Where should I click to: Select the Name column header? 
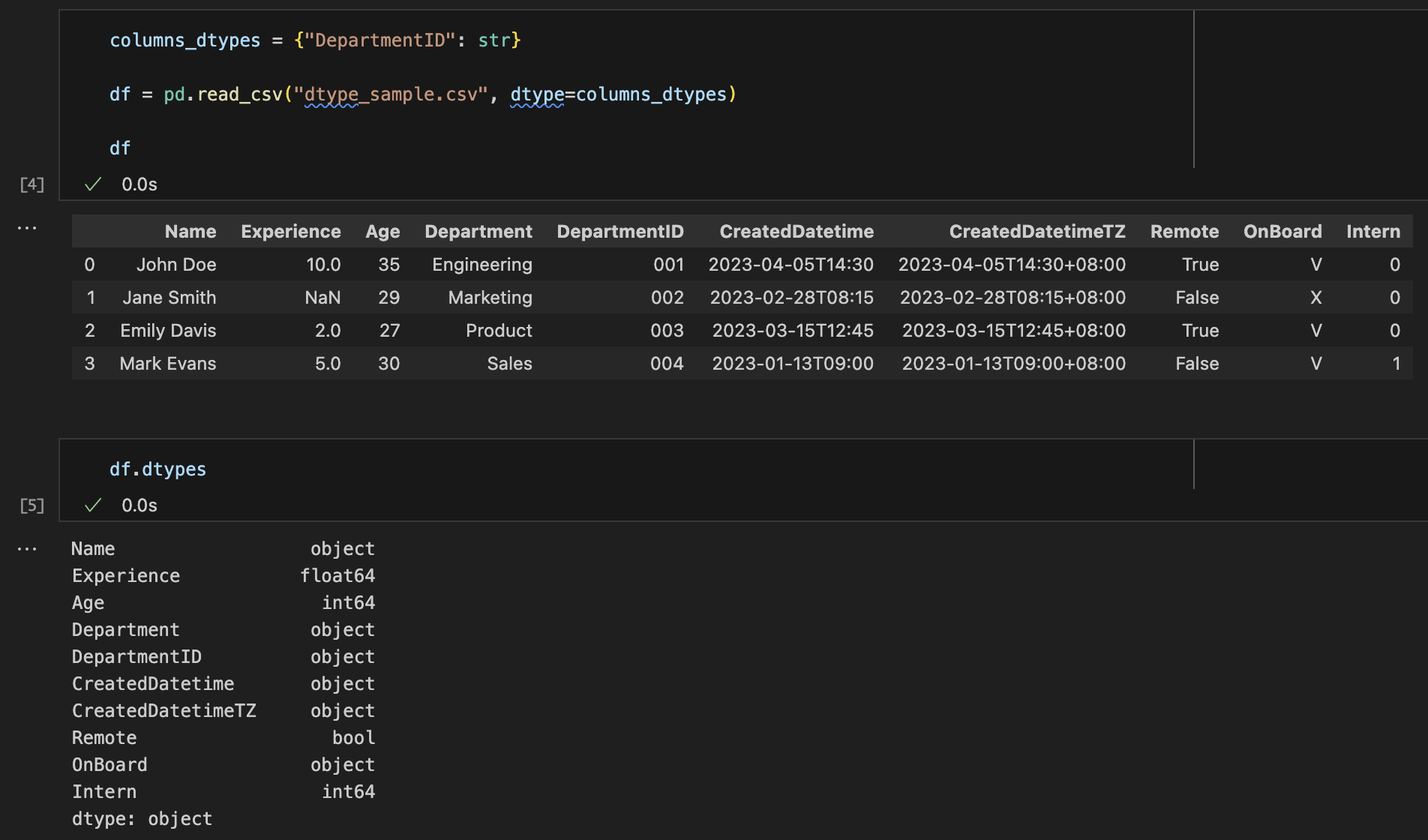coord(190,232)
